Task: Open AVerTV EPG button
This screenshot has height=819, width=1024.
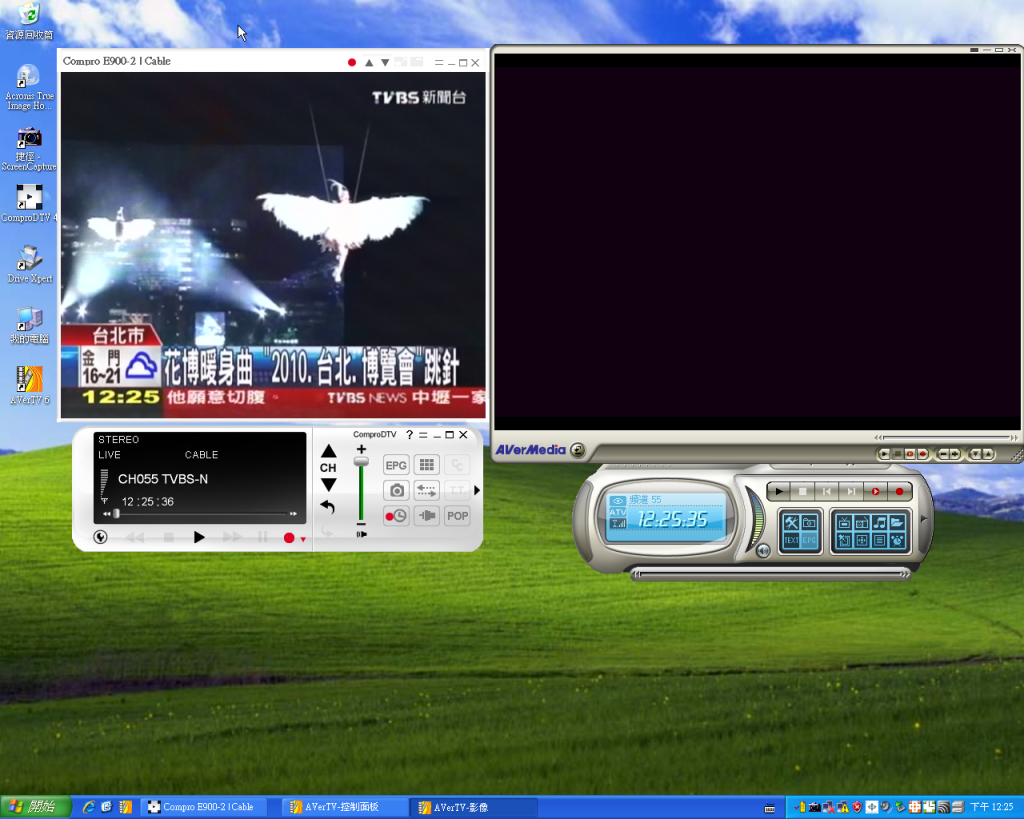Action: click(809, 540)
